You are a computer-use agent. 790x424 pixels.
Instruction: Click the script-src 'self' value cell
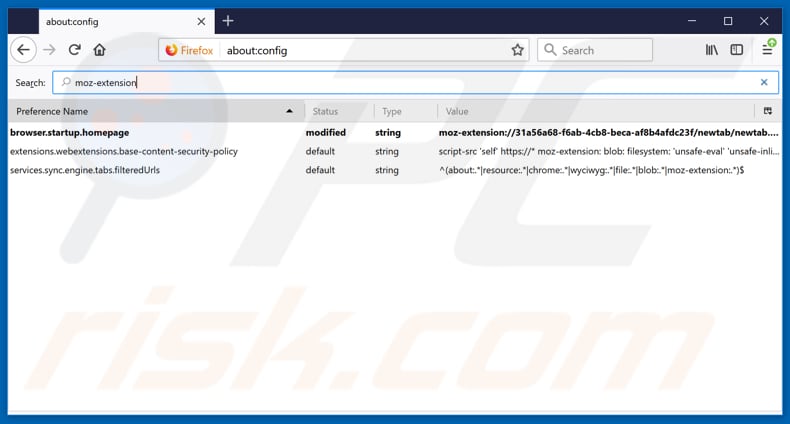[609, 151]
